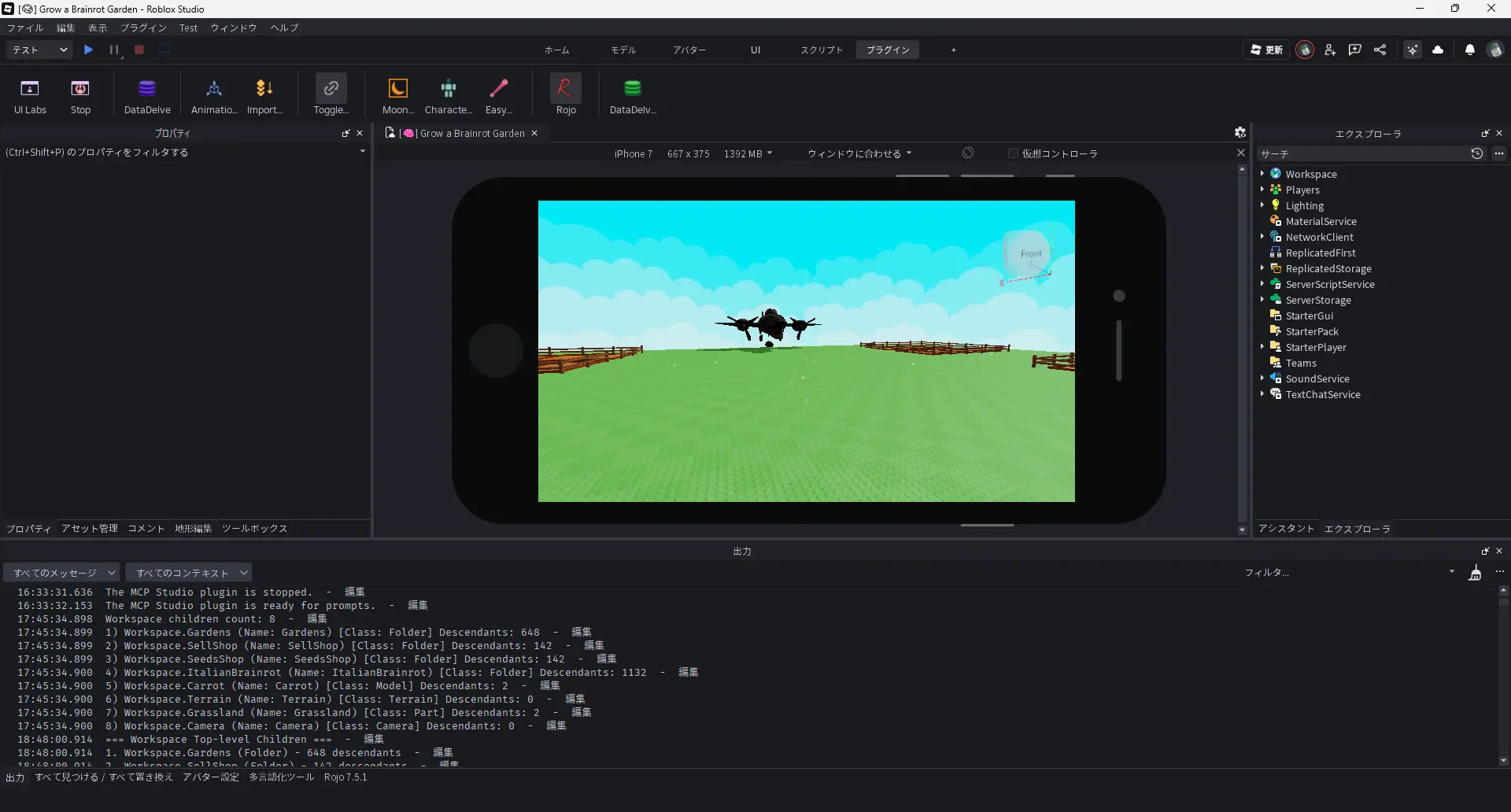Open the ウィンドウに合わせる zoom dropdown

859,153
